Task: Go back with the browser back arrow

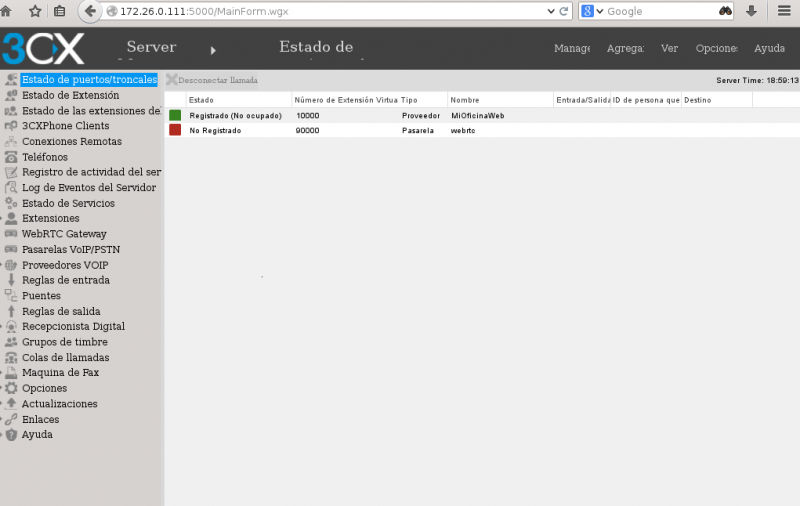Action: (x=90, y=11)
